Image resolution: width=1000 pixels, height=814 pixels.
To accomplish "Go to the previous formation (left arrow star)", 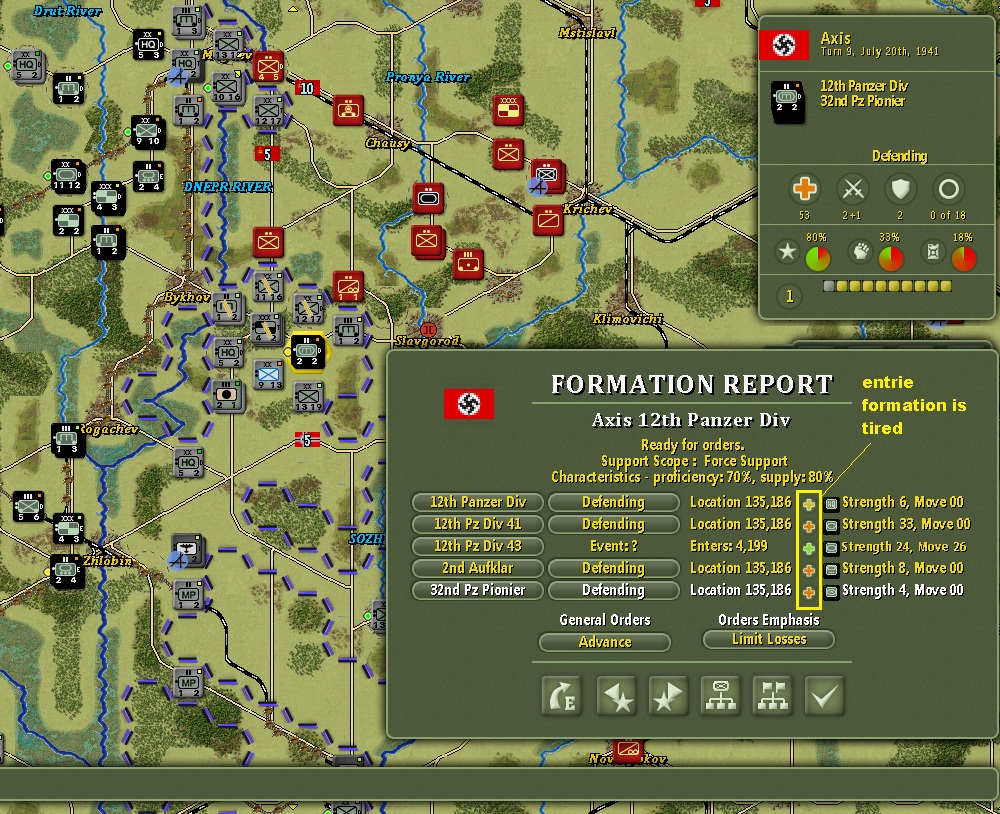I will pos(617,696).
